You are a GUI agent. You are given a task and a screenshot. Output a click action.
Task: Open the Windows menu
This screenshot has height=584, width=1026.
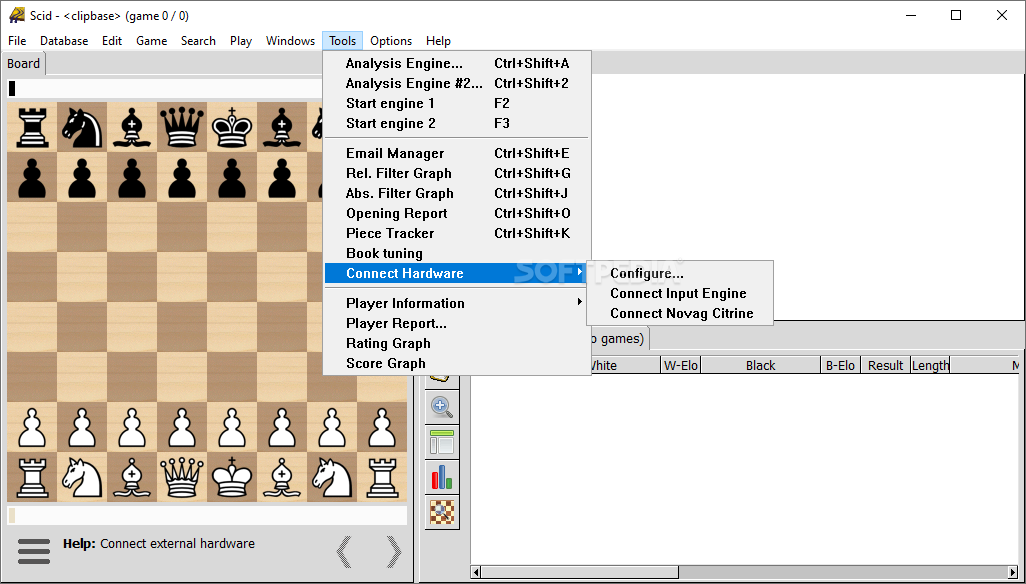tap(291, 41)
